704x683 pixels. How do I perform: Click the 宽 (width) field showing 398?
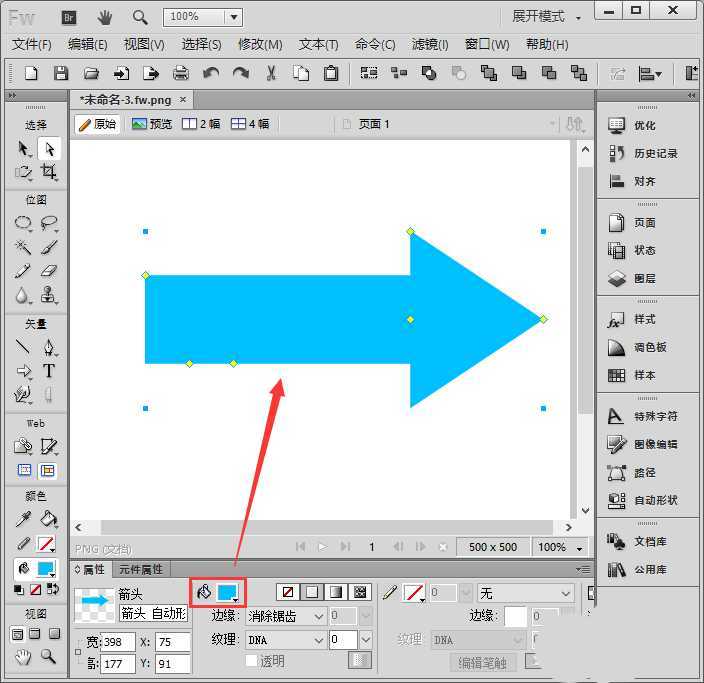(x=118, y=641)
